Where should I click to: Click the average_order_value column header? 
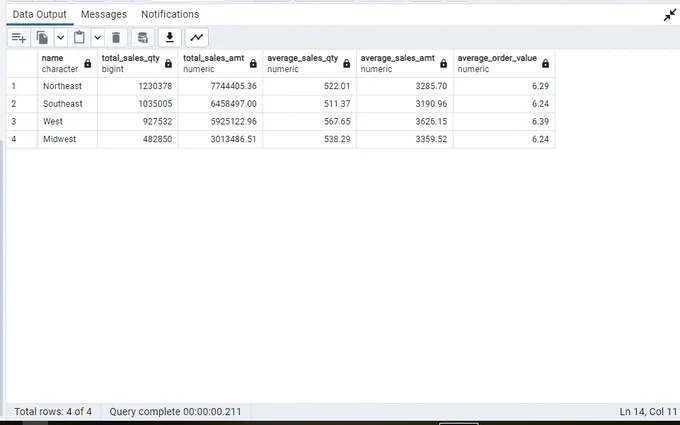[504, 63]
